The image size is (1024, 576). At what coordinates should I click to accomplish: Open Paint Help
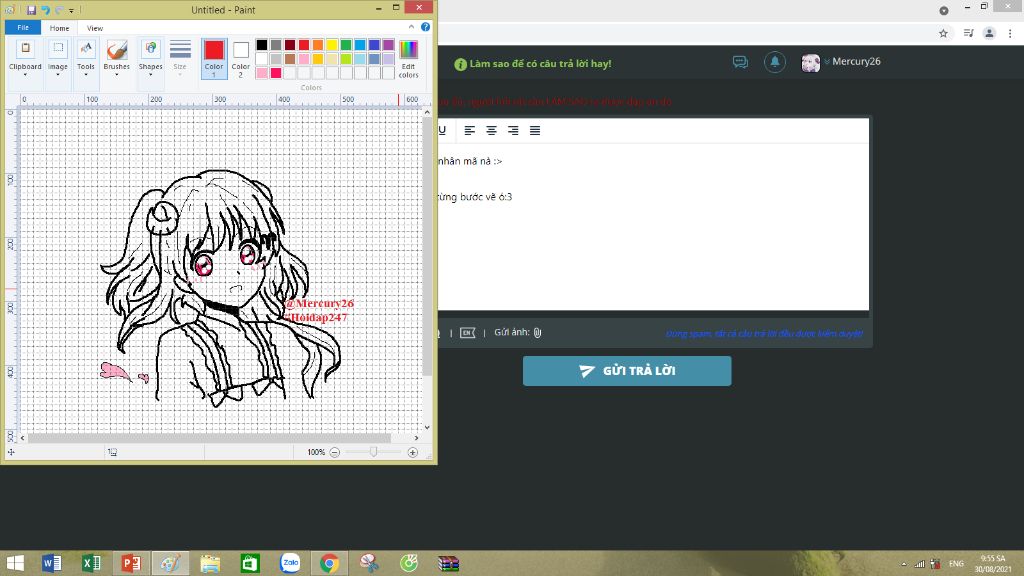pyautogui.click(x=425, y=27)
